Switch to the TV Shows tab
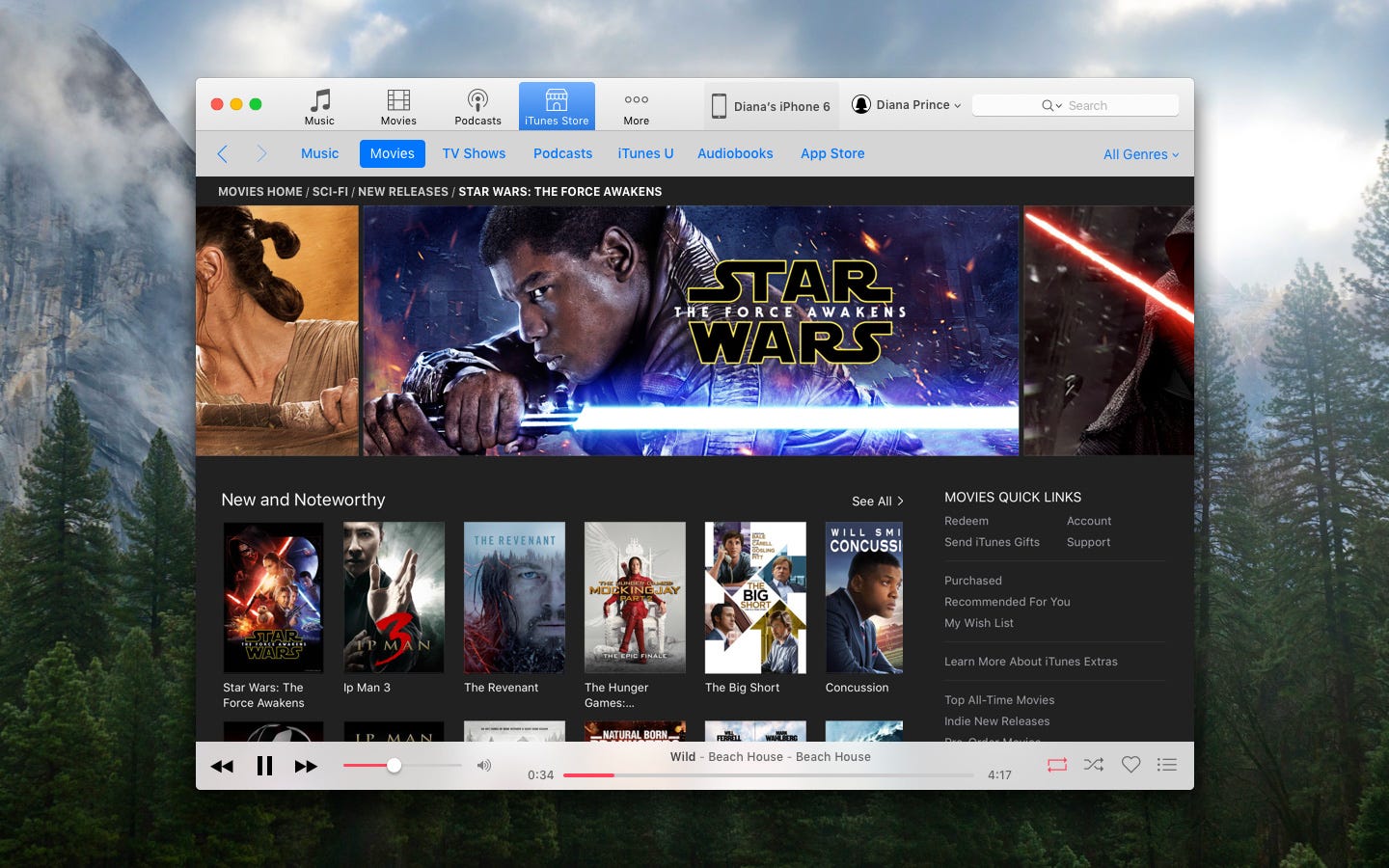 click(x=474, y=153)
